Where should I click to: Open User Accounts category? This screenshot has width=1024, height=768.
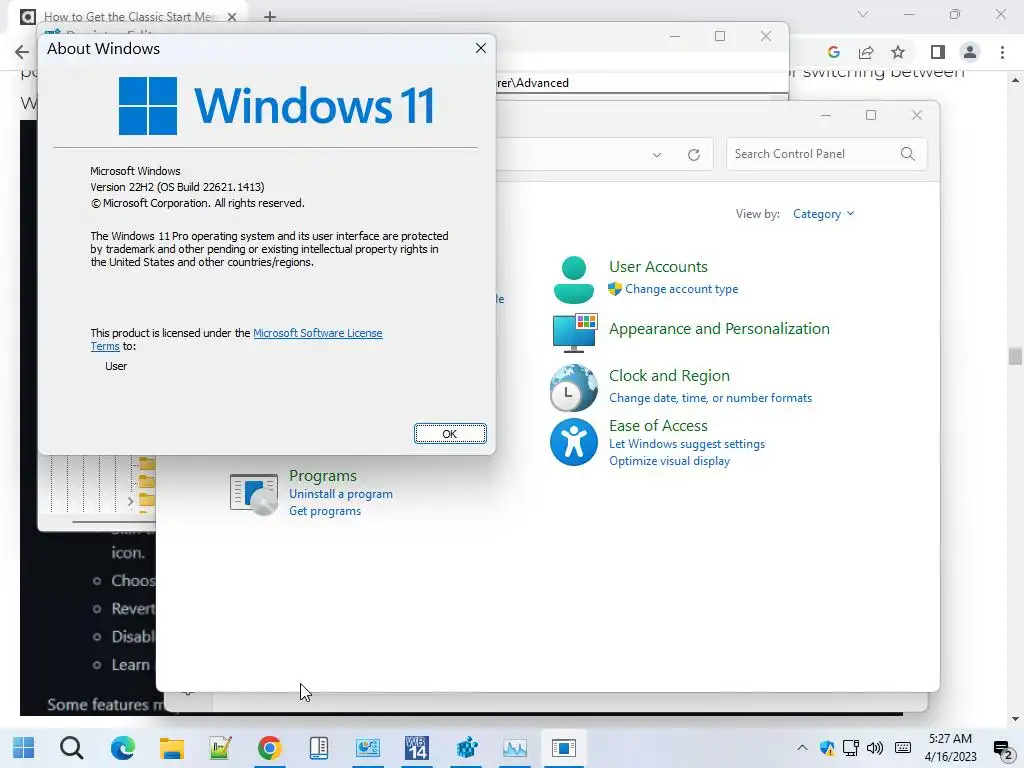tap(658, 266)
